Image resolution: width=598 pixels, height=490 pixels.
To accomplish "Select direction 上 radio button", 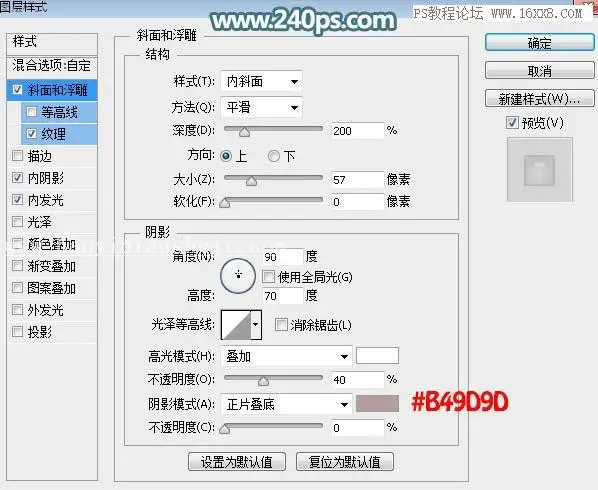I will pyautogui.click(x=226, y=156).
